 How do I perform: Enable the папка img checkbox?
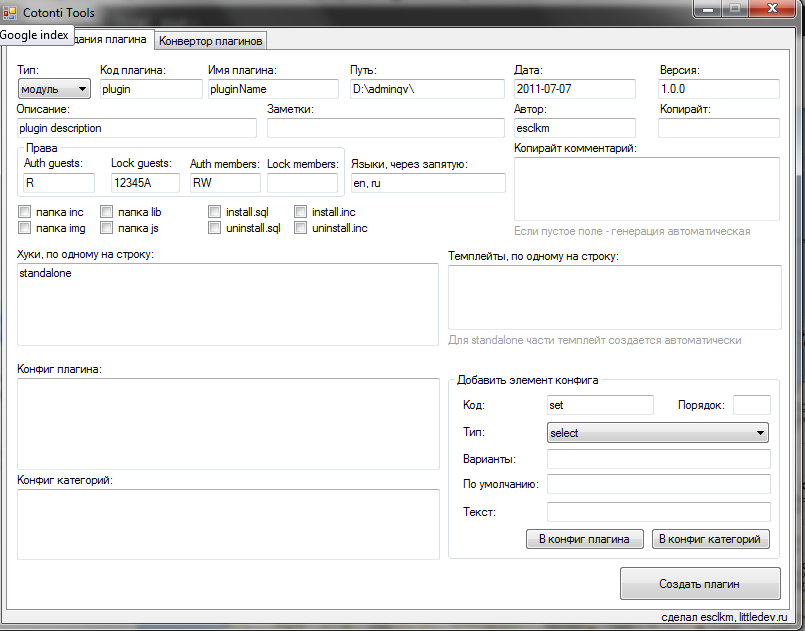[24, 227]
